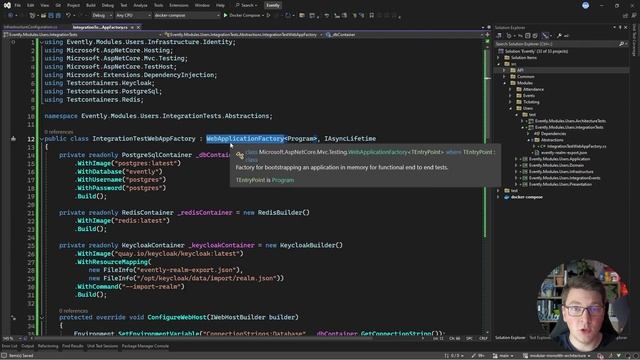
Task: Open the Unit Test Sessions tab
Action: tap(102, 346)
